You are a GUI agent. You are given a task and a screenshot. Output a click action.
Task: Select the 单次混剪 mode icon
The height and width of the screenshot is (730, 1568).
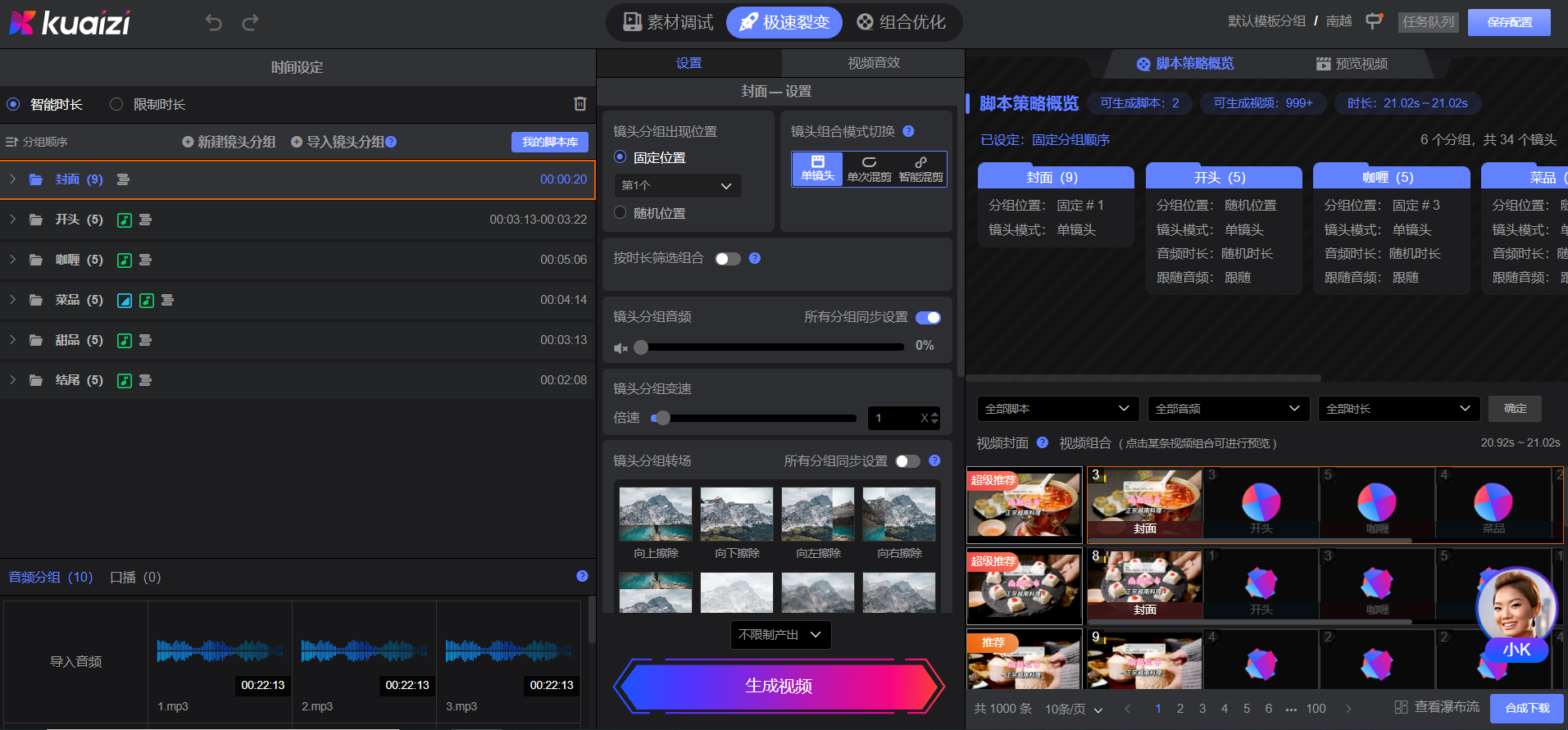[869, 169]
